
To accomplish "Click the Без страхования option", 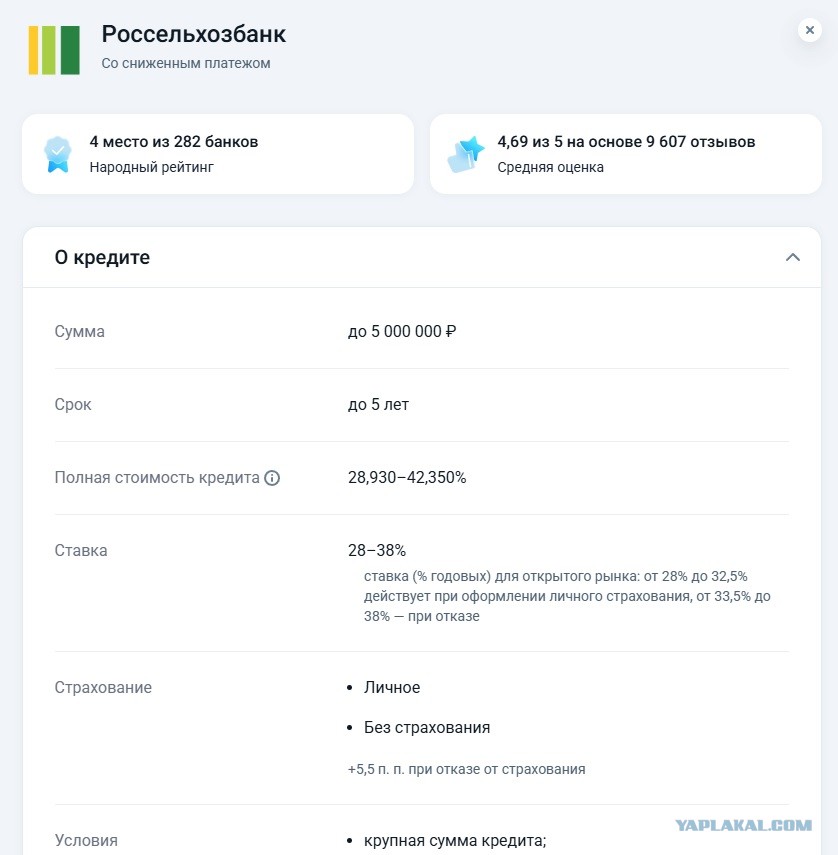I will tap(427, 727).
